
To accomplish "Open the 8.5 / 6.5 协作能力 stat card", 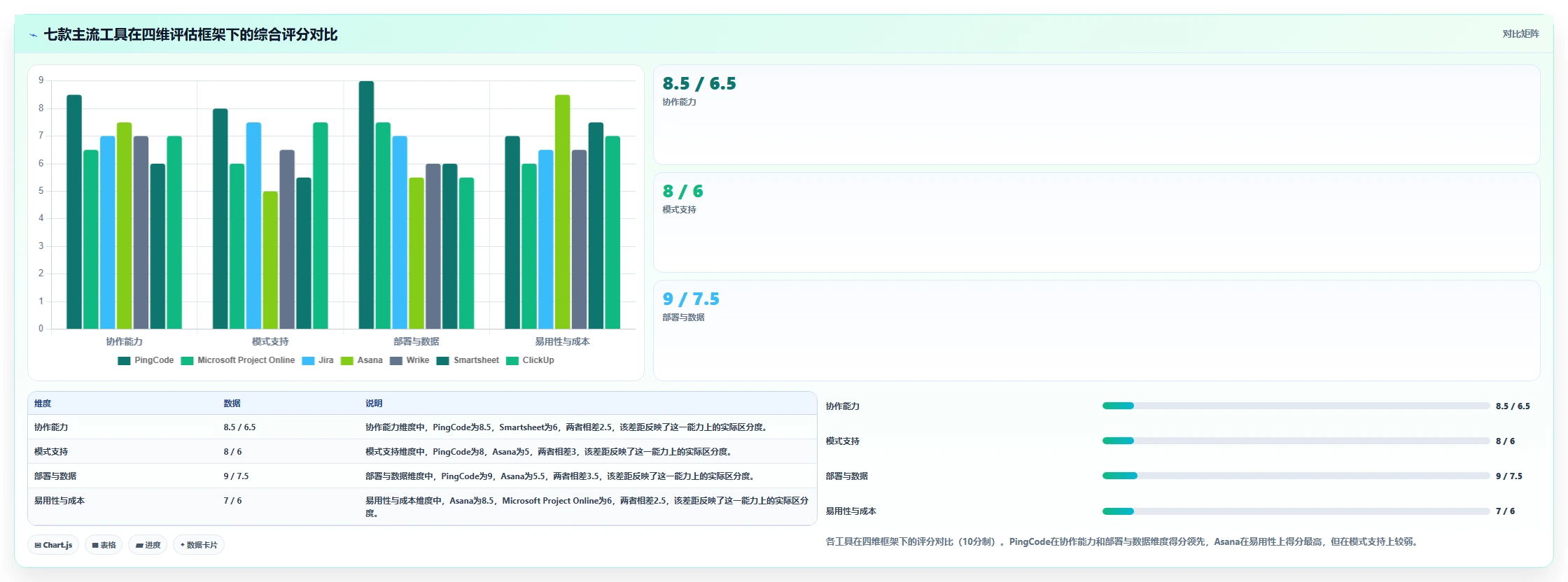I will coord(1096,115).
